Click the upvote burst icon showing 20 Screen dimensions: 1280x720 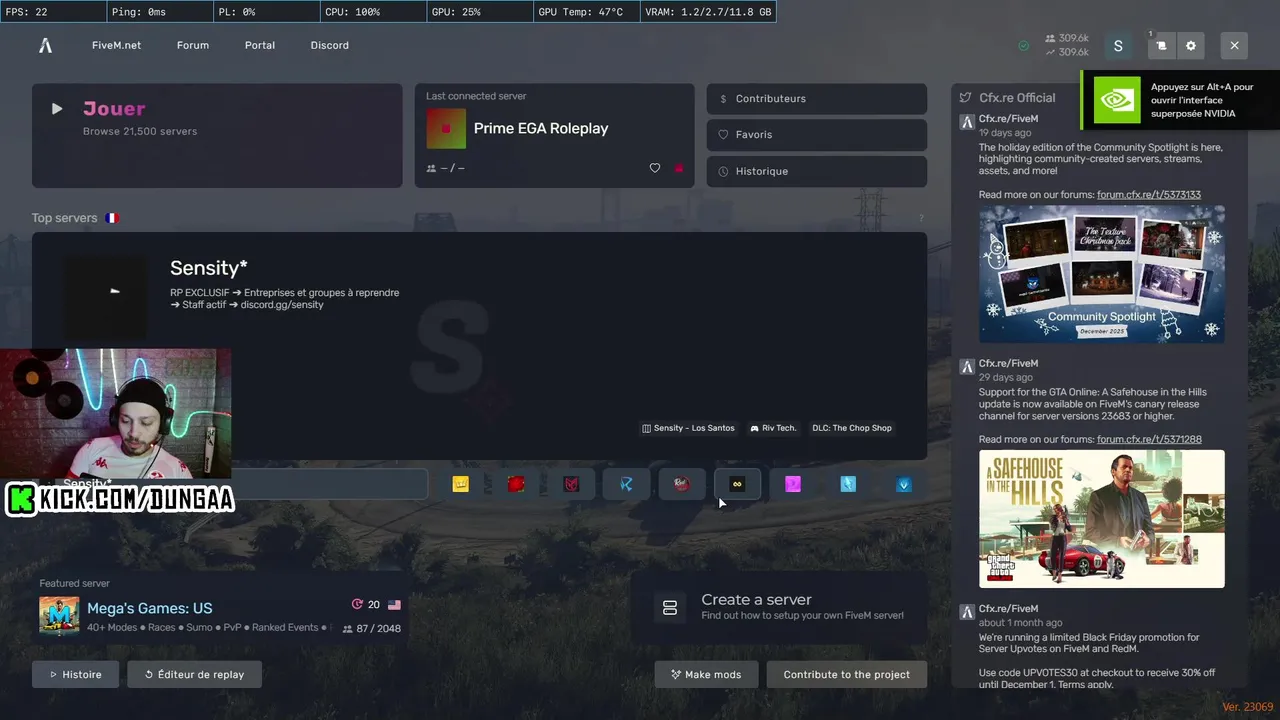pyautogui.click(x=357, y=604)
